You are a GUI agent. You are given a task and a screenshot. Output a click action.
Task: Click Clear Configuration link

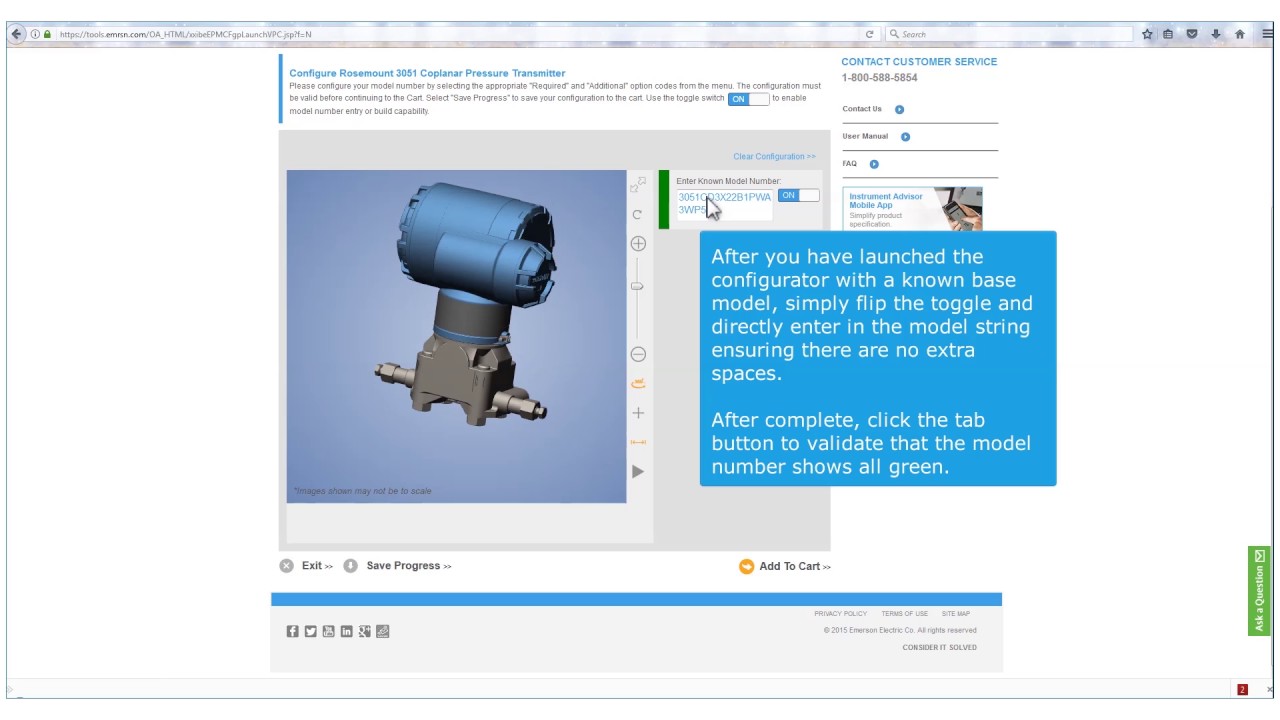point(774,156)
